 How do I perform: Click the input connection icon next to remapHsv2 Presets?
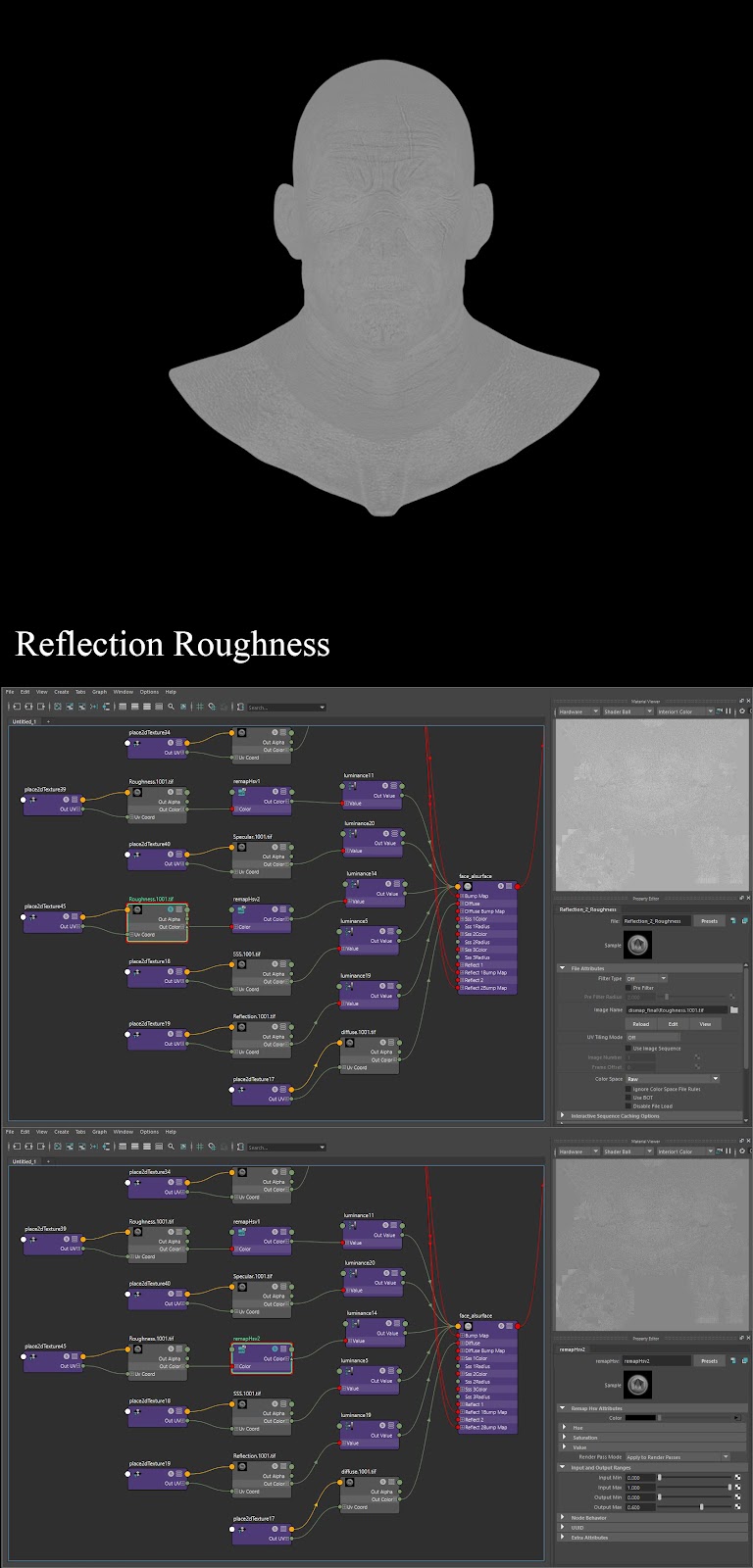coord(732,1361)
